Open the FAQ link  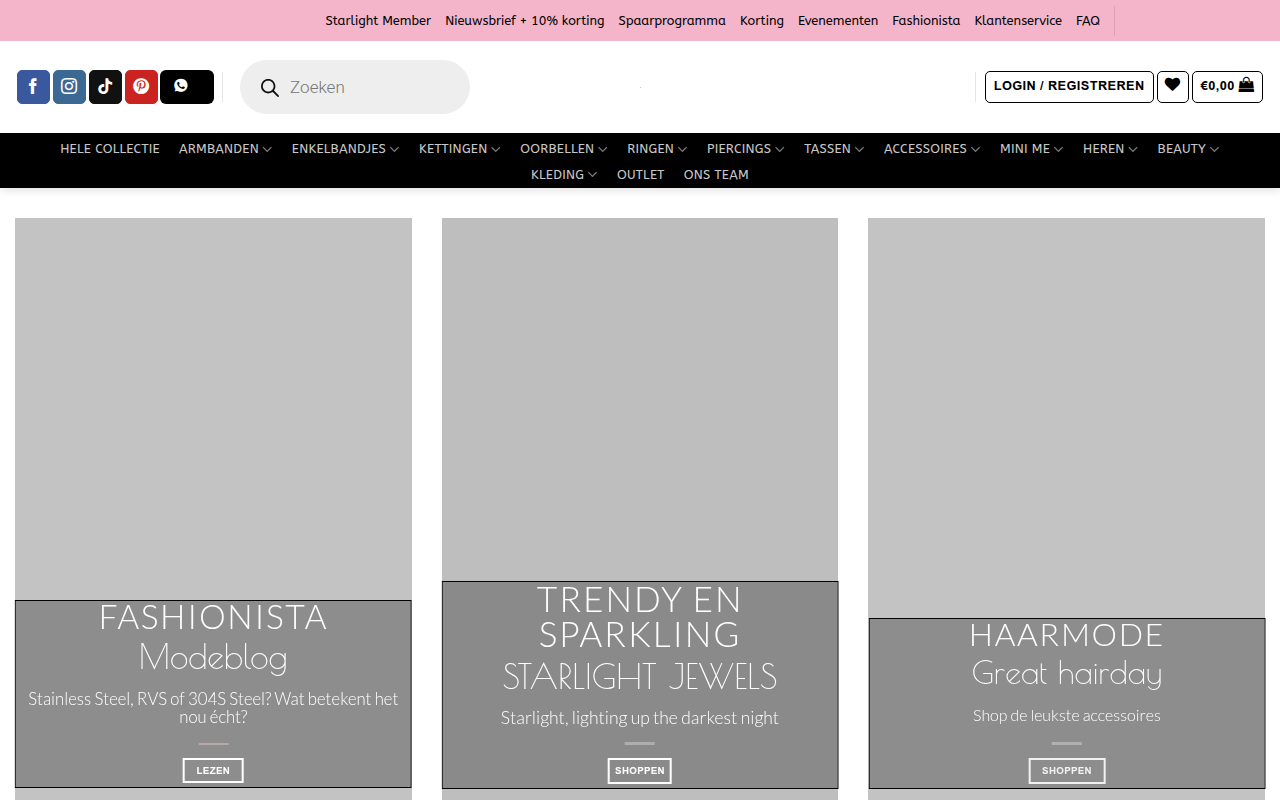tap(1088, 21)
